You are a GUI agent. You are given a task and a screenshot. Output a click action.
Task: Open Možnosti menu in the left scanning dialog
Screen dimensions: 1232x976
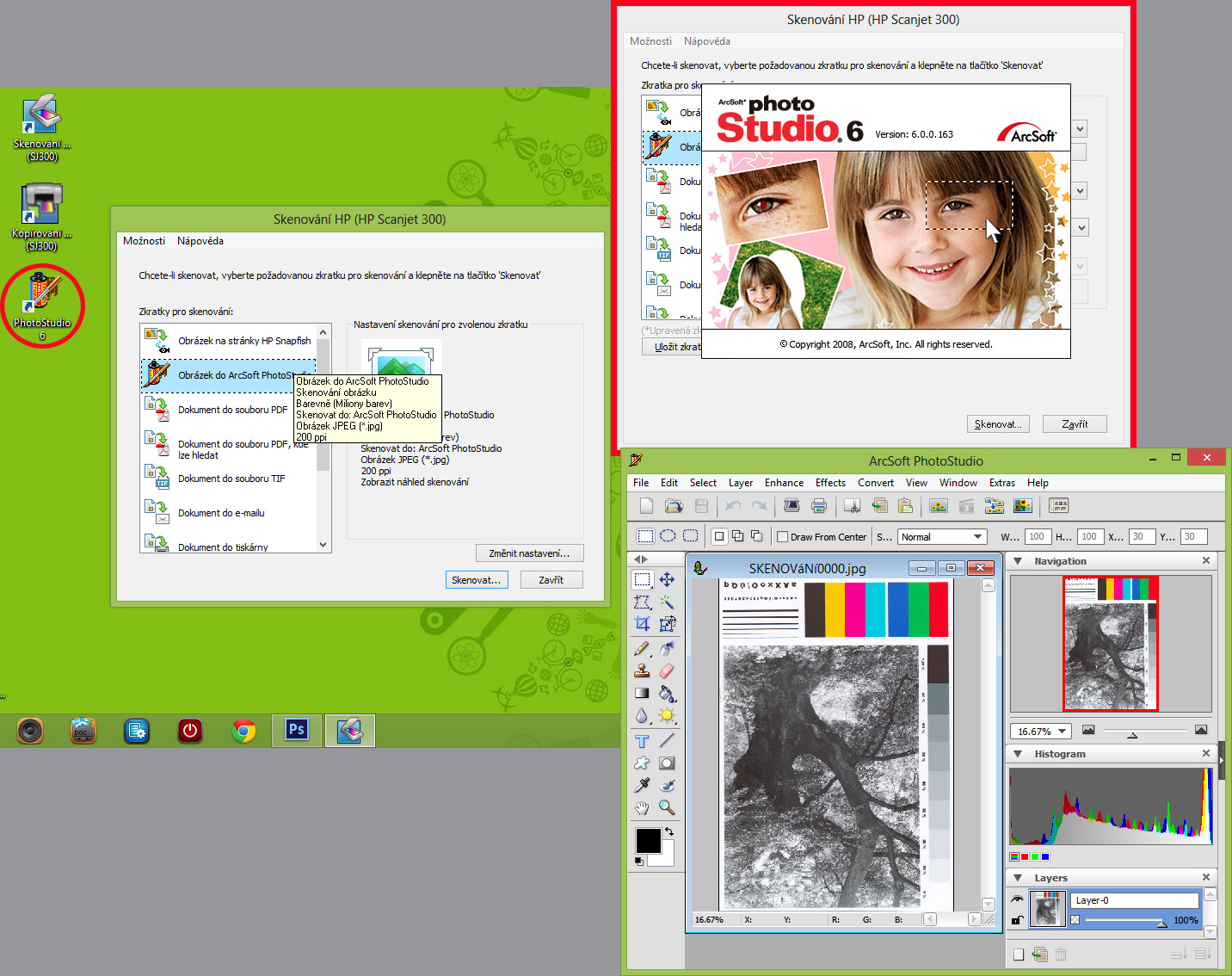(x=144, y=241)
